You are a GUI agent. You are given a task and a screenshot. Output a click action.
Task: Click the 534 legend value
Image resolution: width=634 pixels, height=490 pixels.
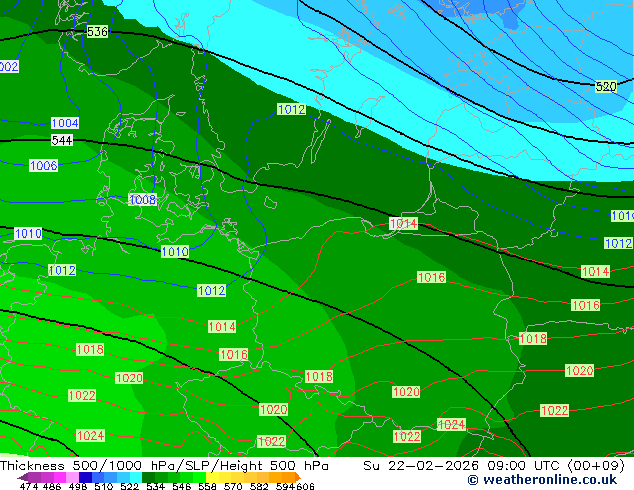click(x=155, y=486)
